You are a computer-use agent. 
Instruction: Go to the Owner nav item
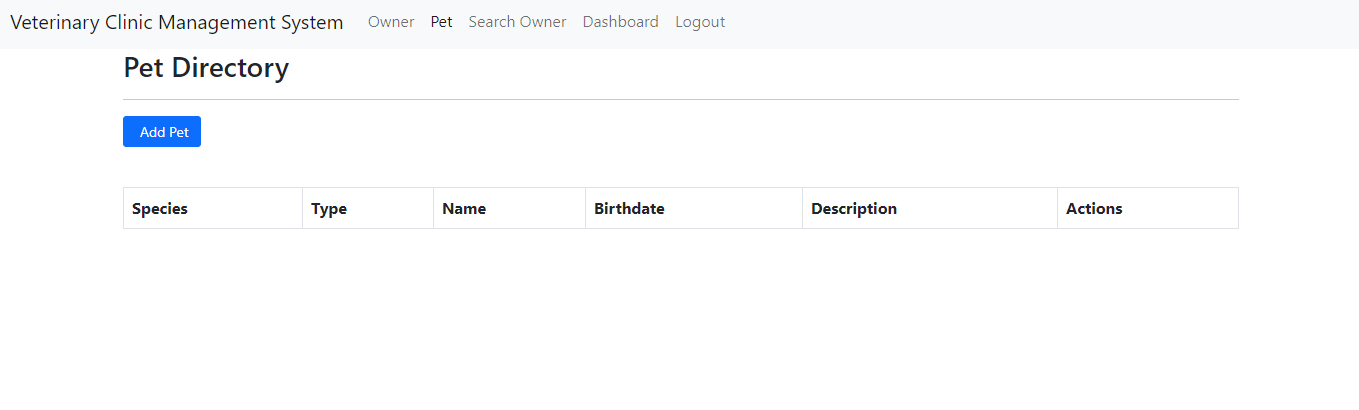[x=391, y=22]
